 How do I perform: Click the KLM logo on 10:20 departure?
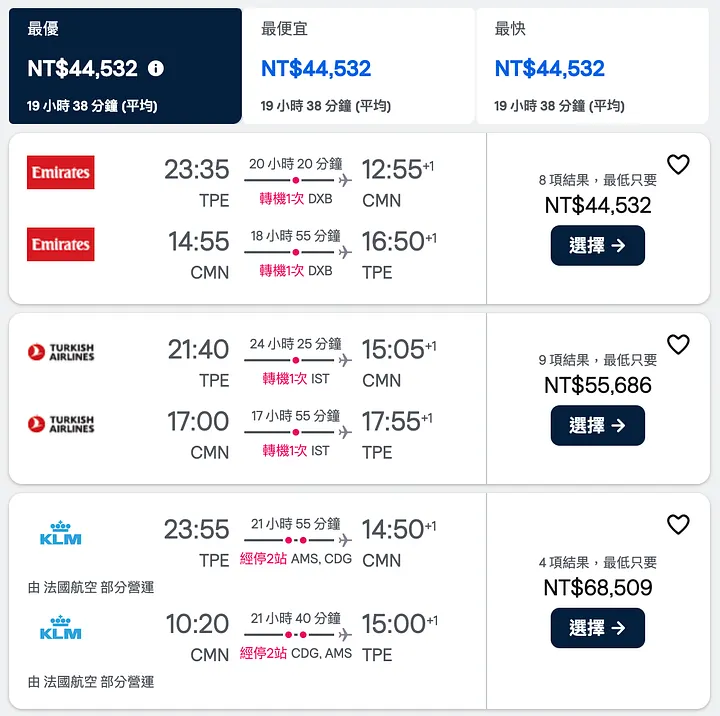coord(61,627)
